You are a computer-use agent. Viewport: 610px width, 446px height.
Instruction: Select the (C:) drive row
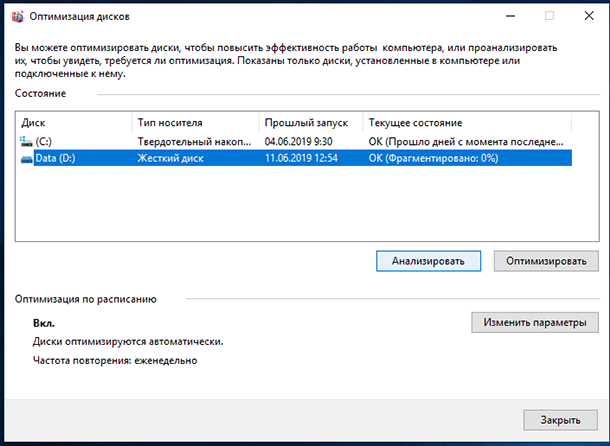click(x=296, y=141)
